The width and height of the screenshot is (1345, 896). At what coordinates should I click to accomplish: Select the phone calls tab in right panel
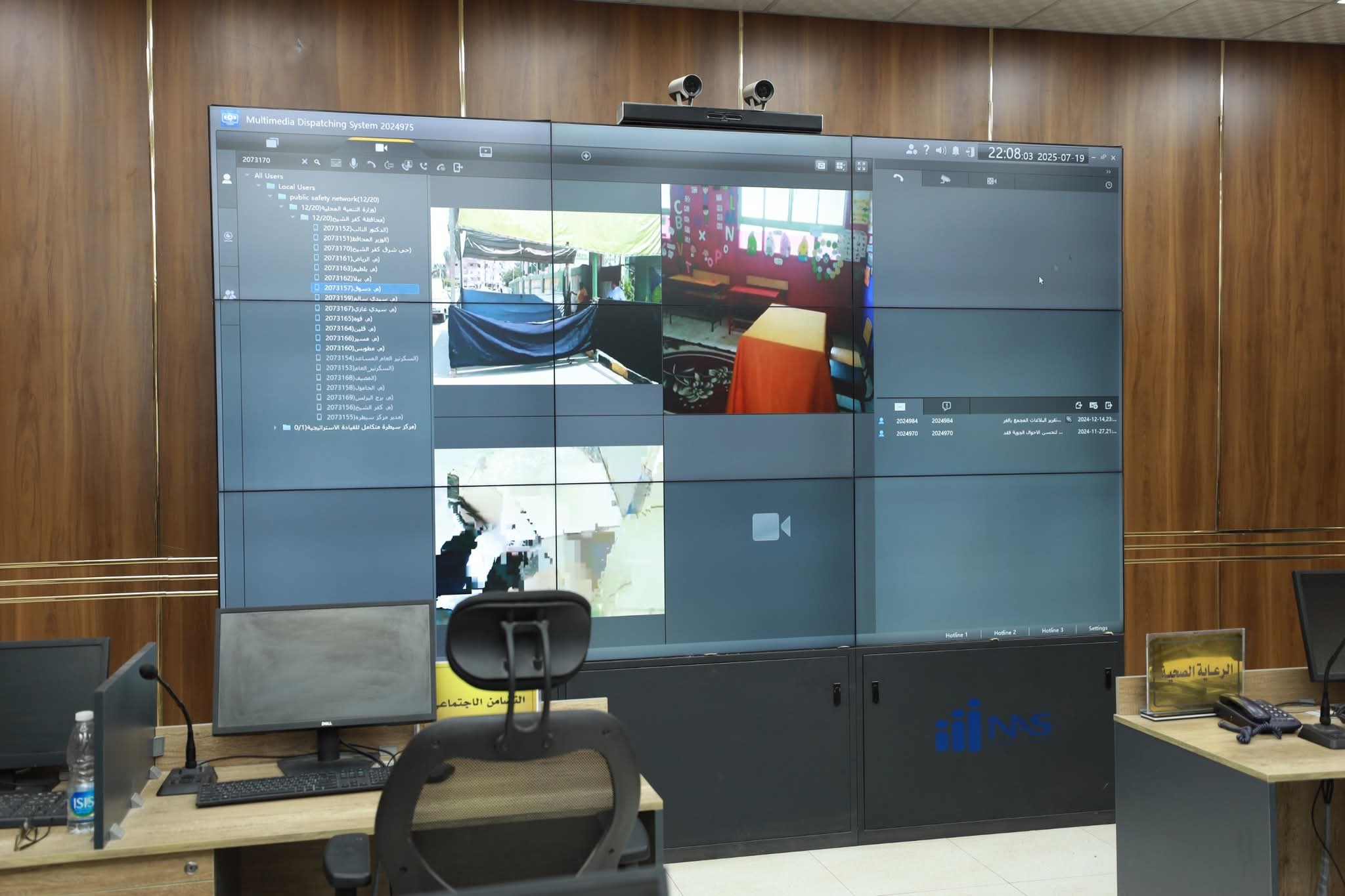(x=898, y=178)
